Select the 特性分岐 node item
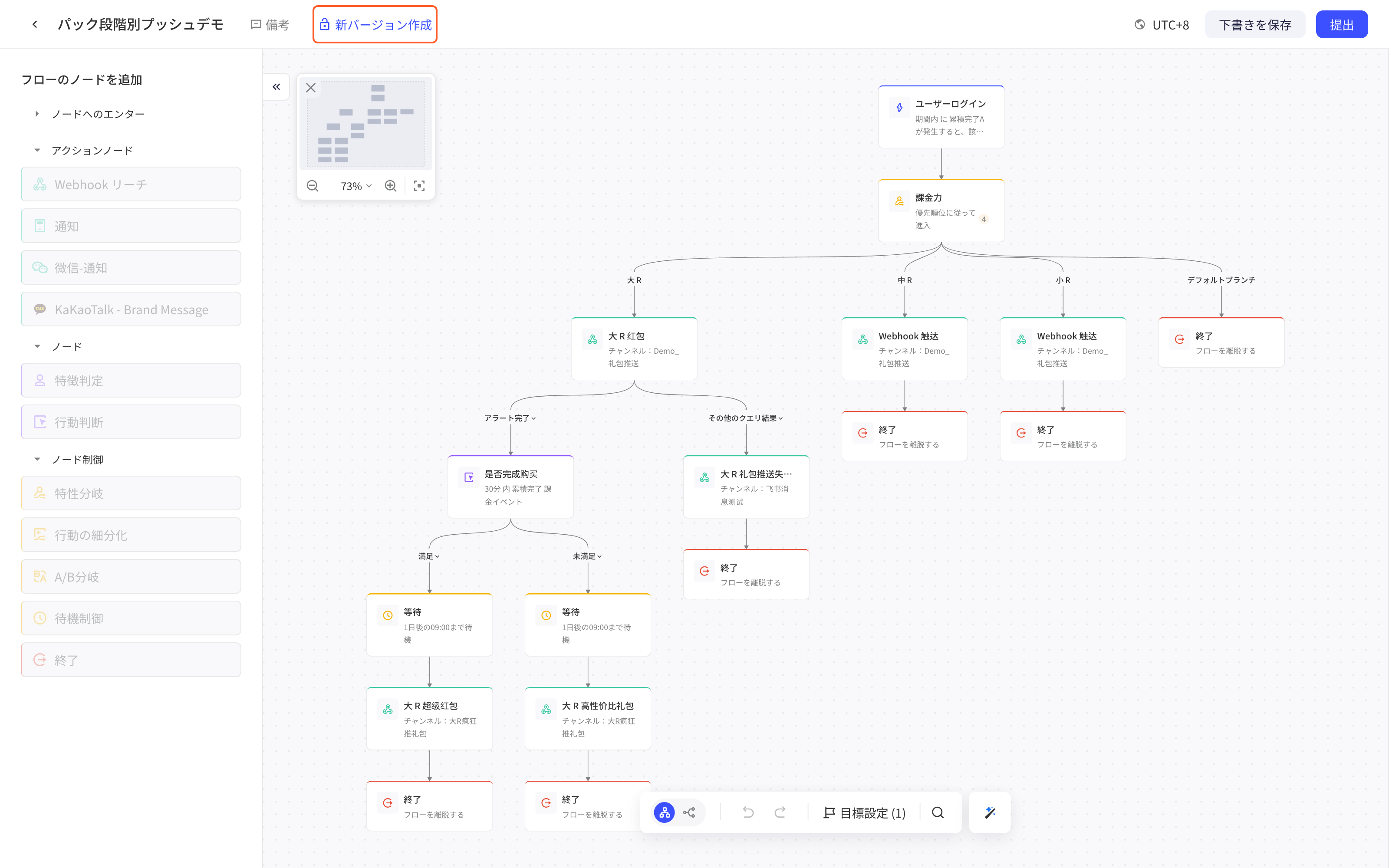 tap(131, 493)
